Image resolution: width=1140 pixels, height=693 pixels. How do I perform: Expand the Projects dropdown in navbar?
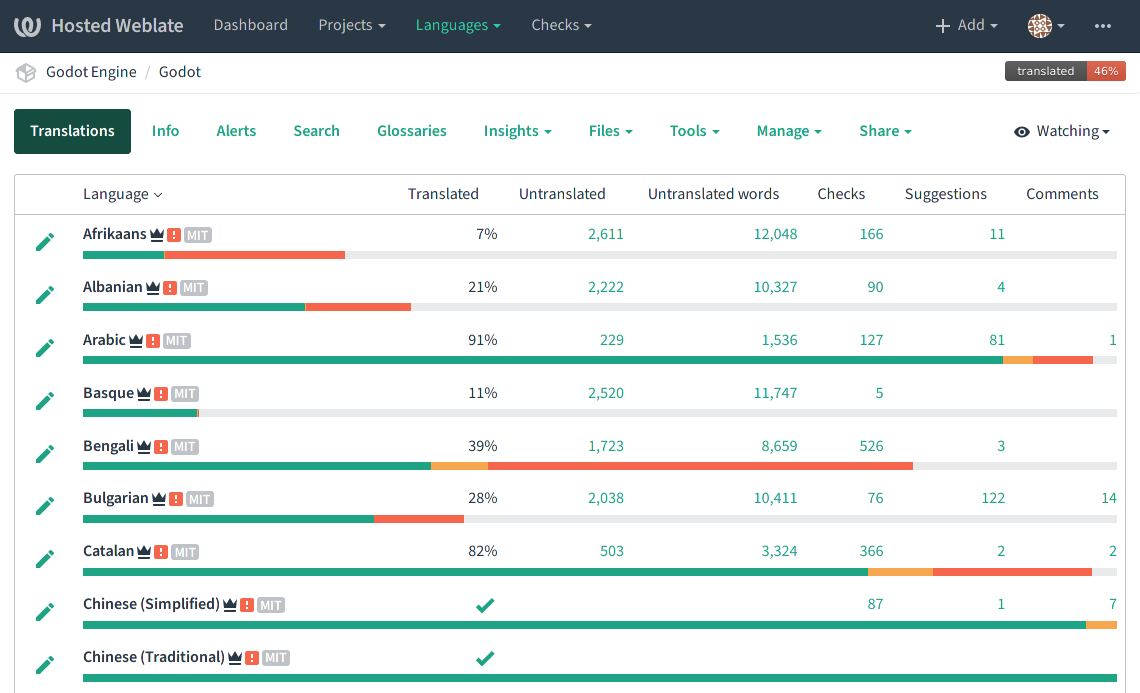(352, 26)
